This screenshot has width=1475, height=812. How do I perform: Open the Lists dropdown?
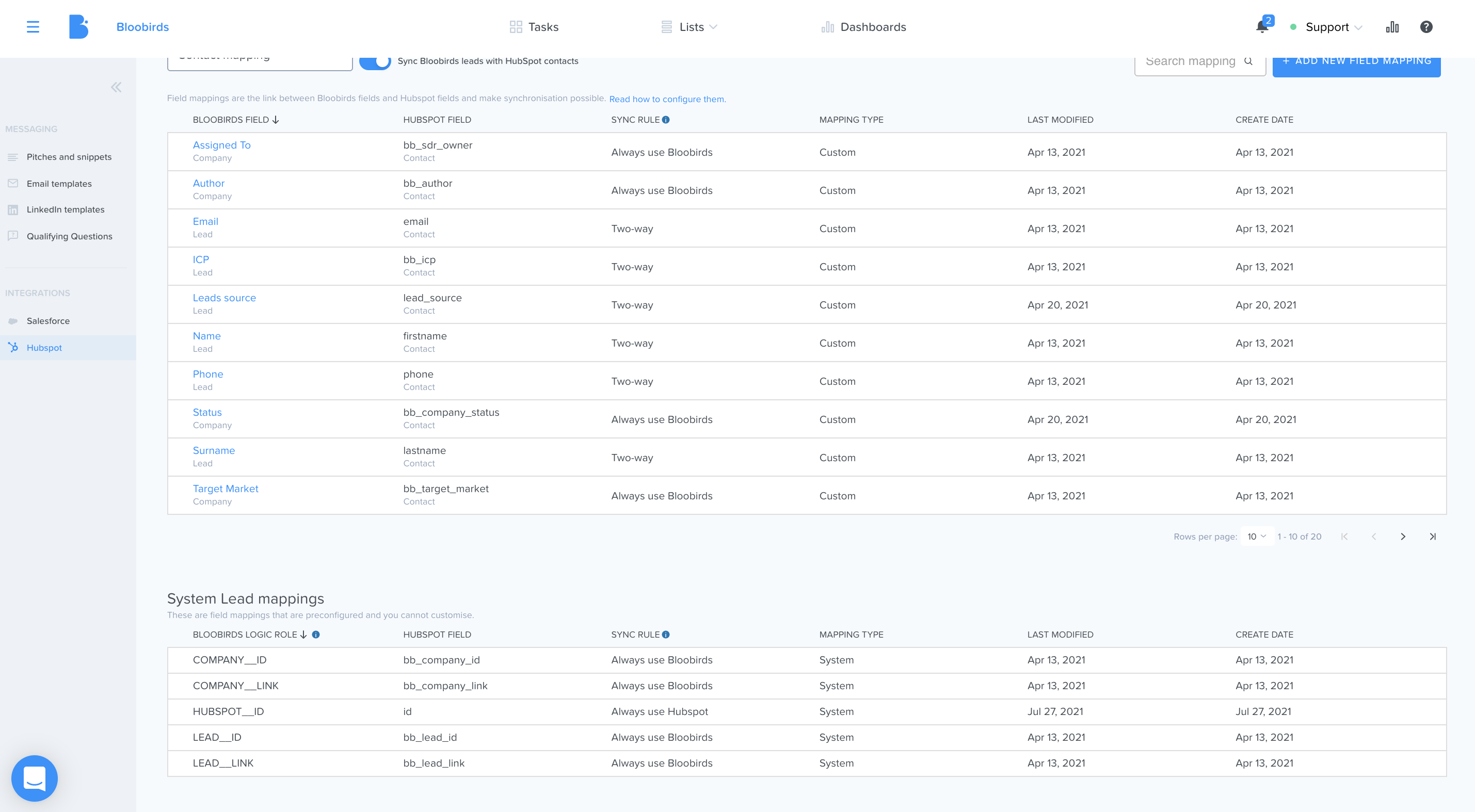690,27
